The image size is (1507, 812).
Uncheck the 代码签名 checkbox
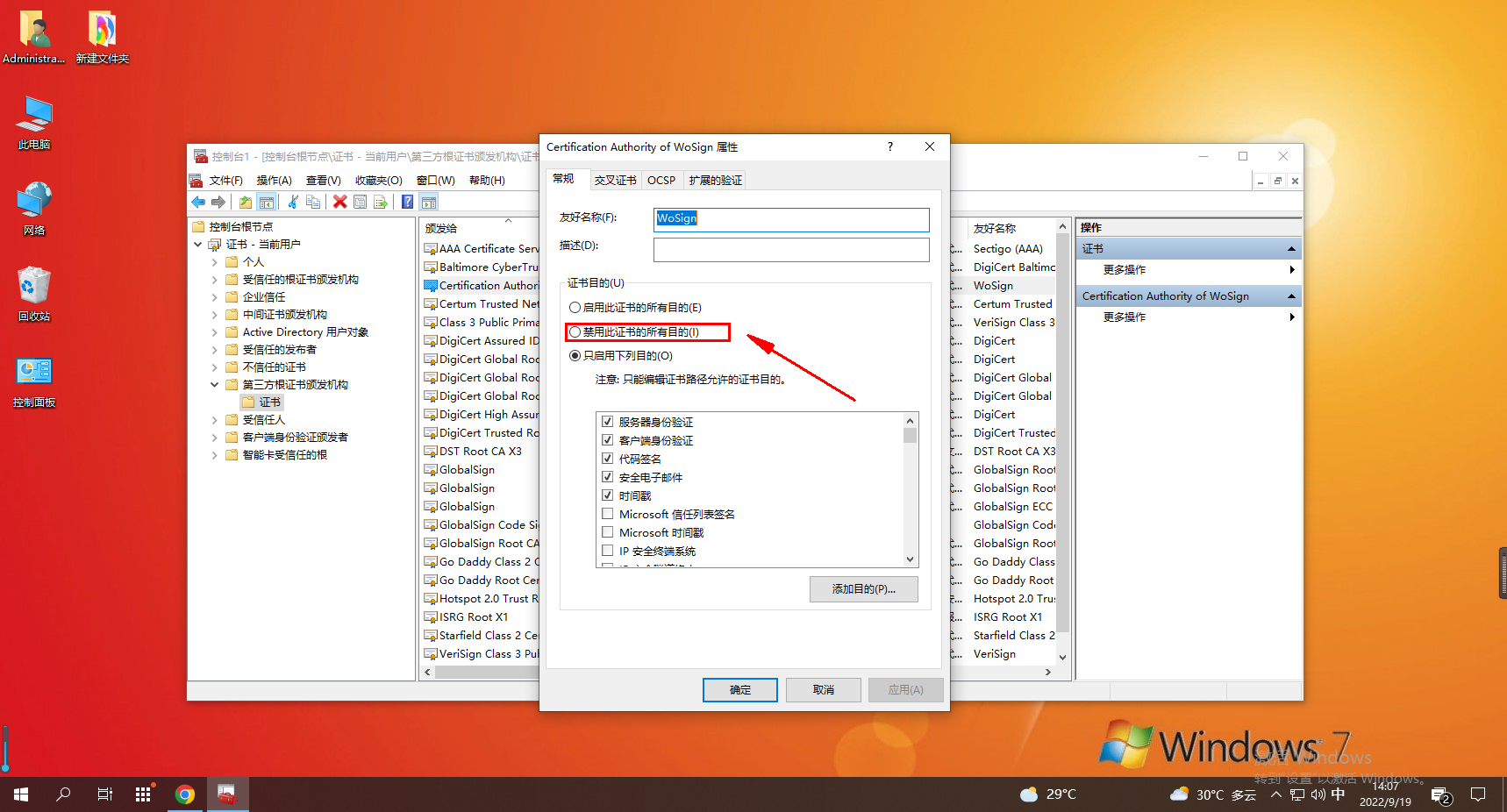pyautogui.click(x=607, y=459)
